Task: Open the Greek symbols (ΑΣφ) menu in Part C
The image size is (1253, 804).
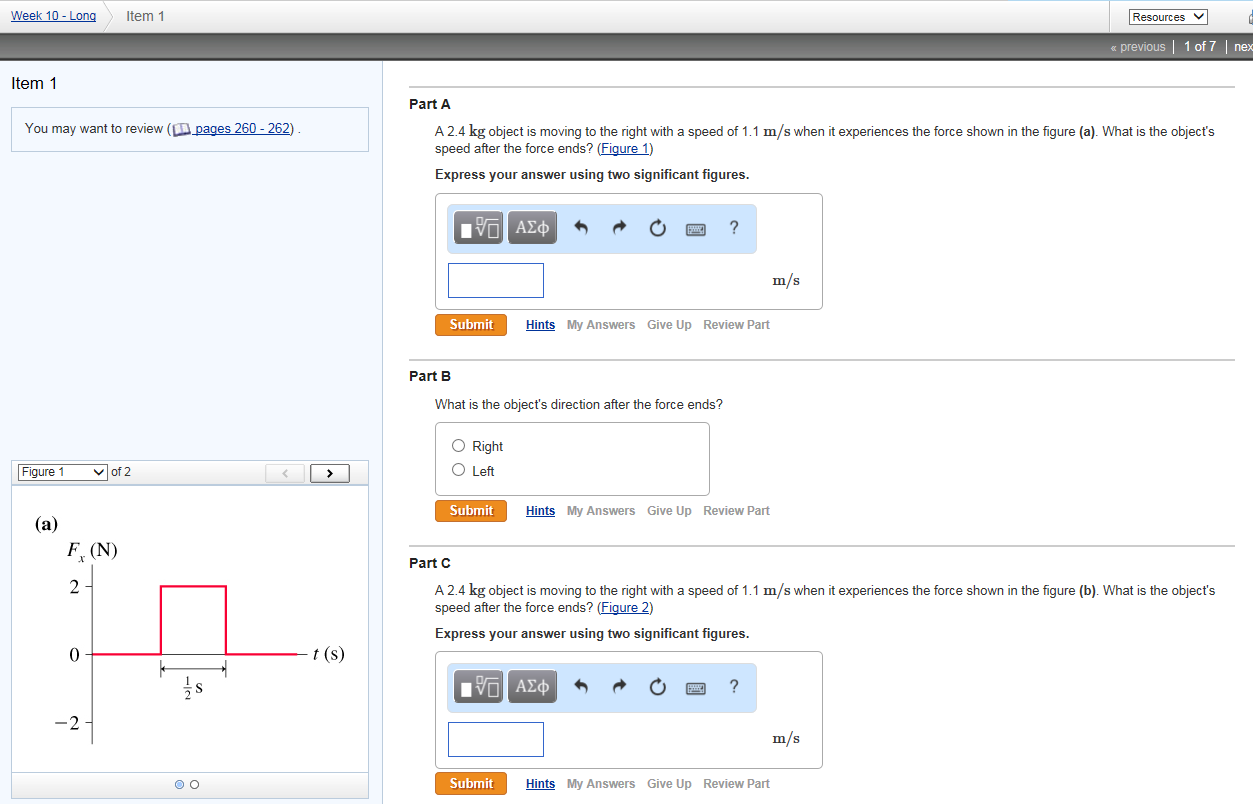Action: (531, 686)
